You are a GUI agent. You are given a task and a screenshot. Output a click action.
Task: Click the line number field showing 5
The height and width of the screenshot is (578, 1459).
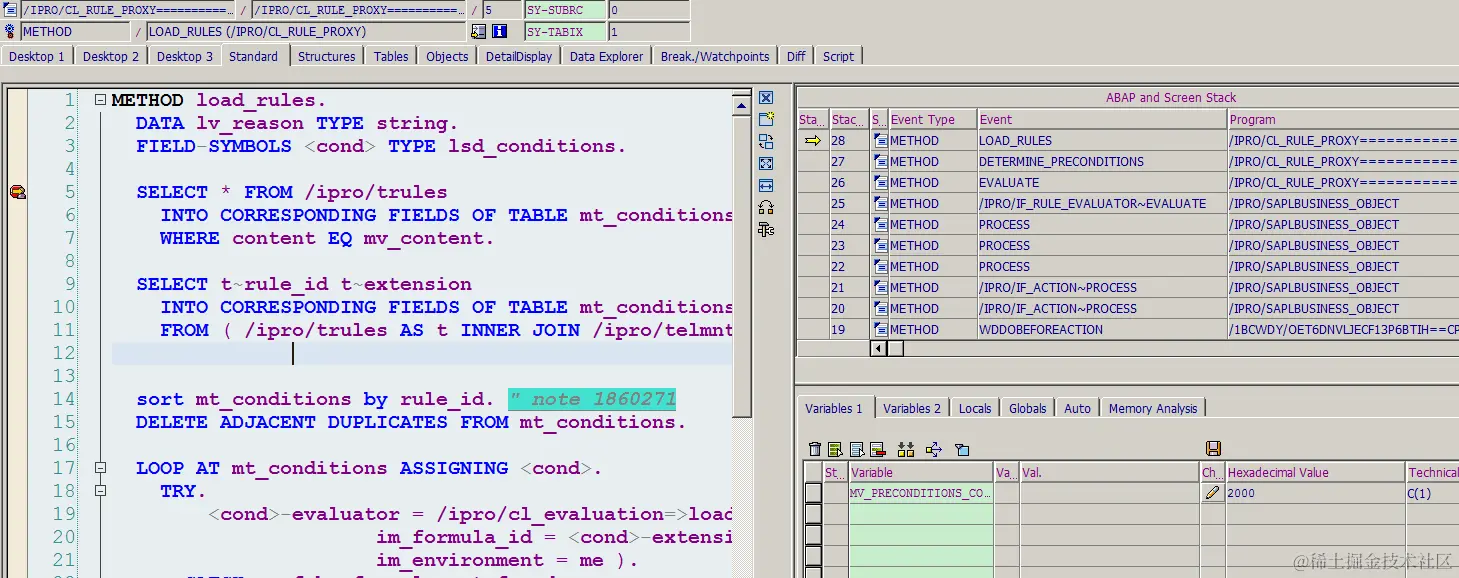pyautogui.click(x=501, y=10)
